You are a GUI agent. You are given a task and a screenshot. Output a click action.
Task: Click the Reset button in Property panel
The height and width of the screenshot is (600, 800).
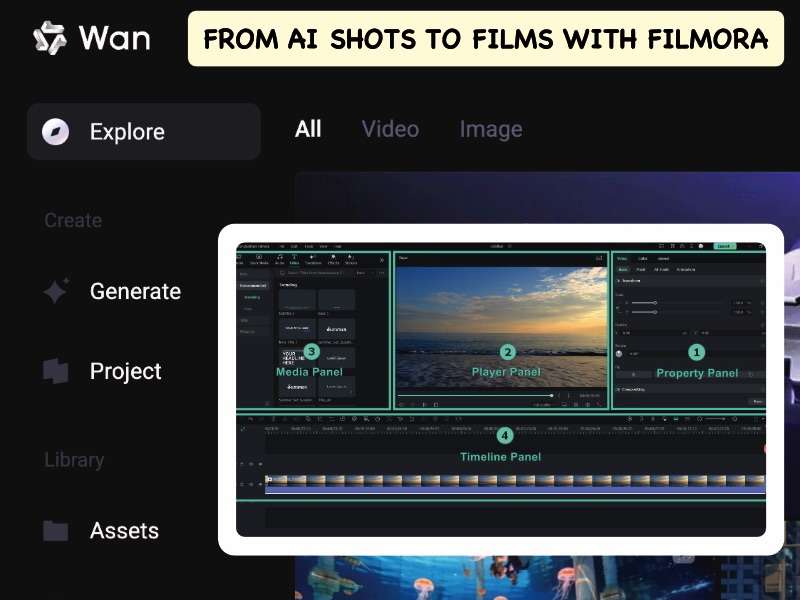(x=758, y=402)
